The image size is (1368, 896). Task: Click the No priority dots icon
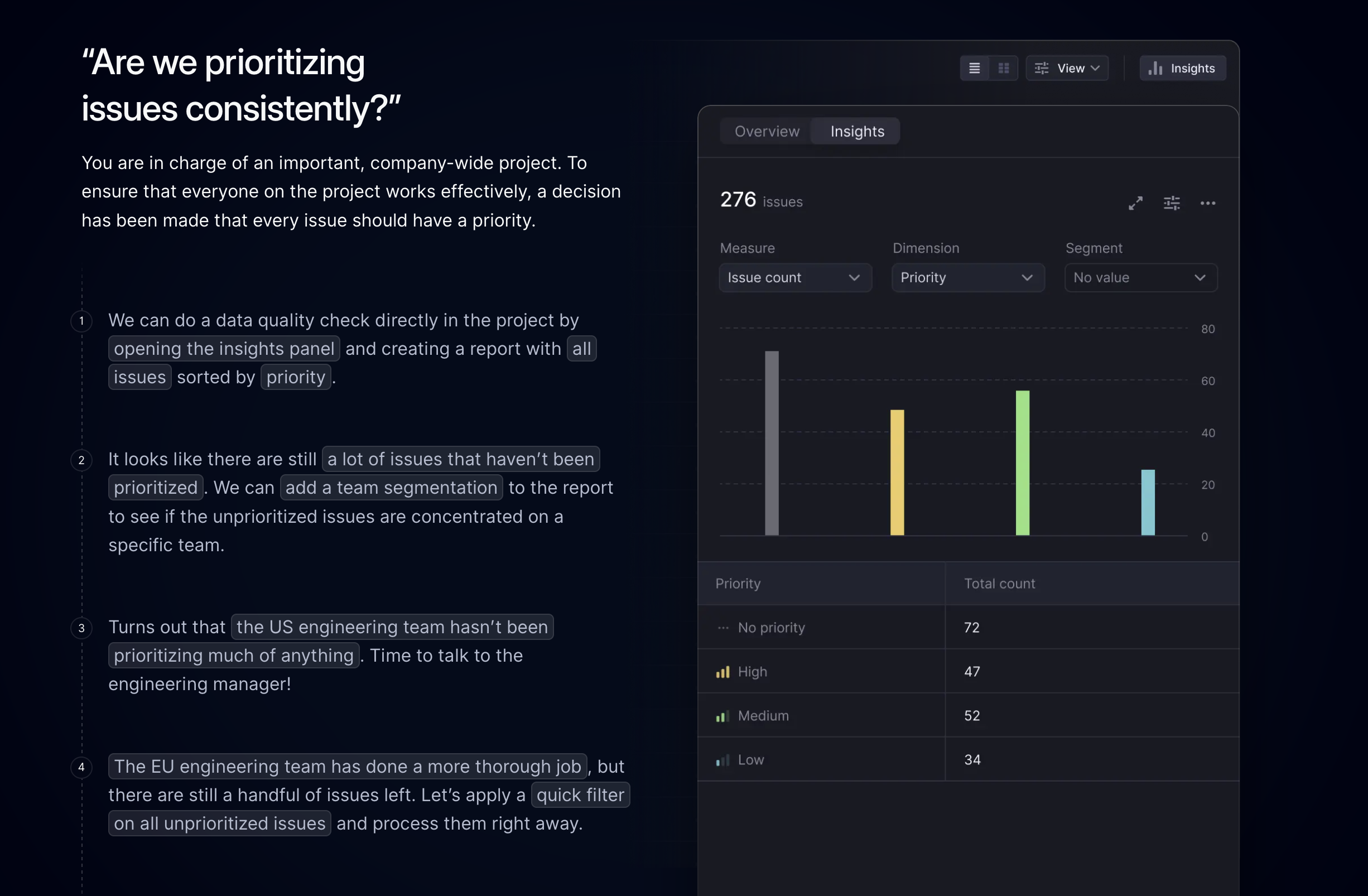coord(723,628)
